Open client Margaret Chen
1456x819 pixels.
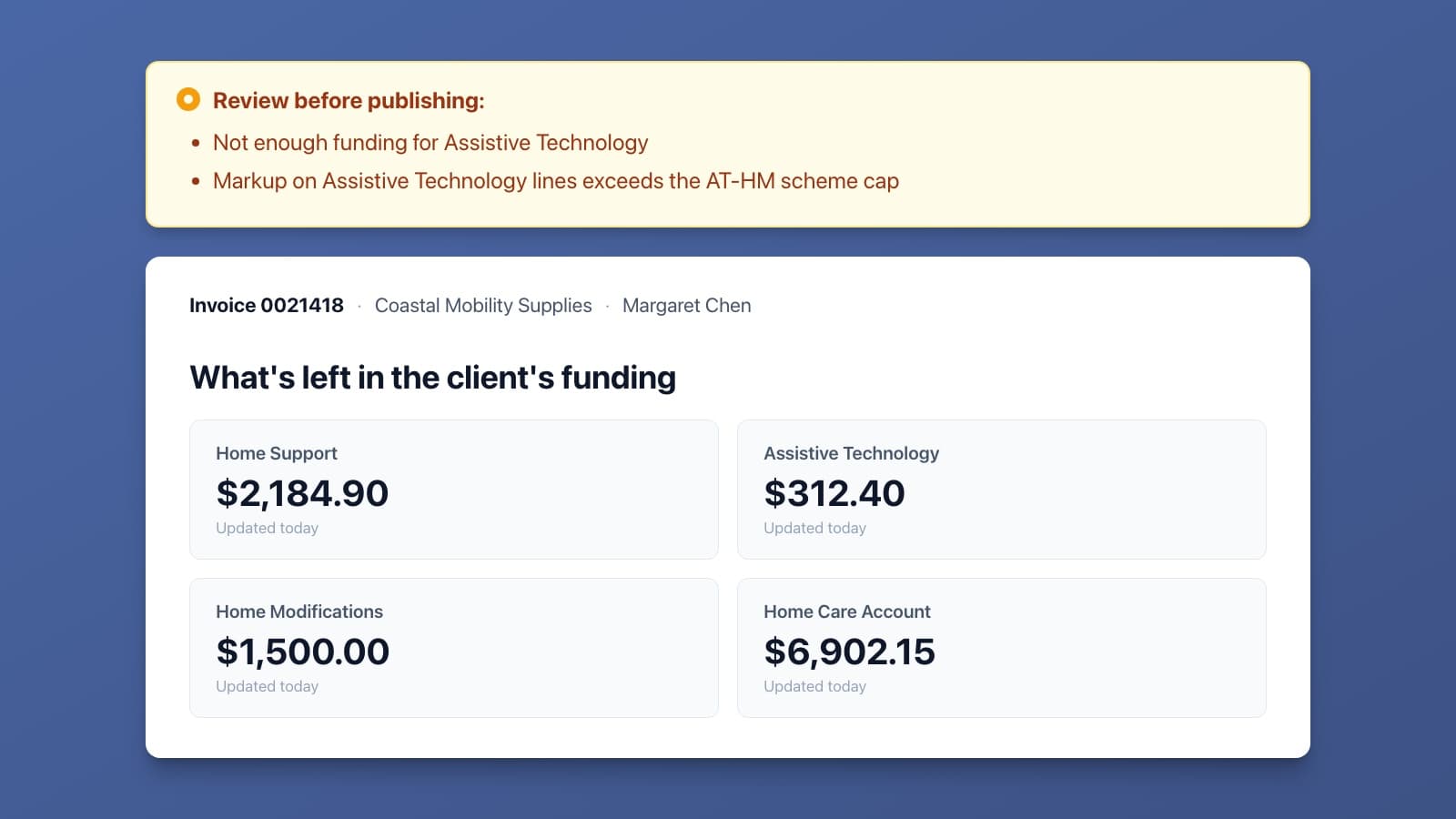point(687,306)
